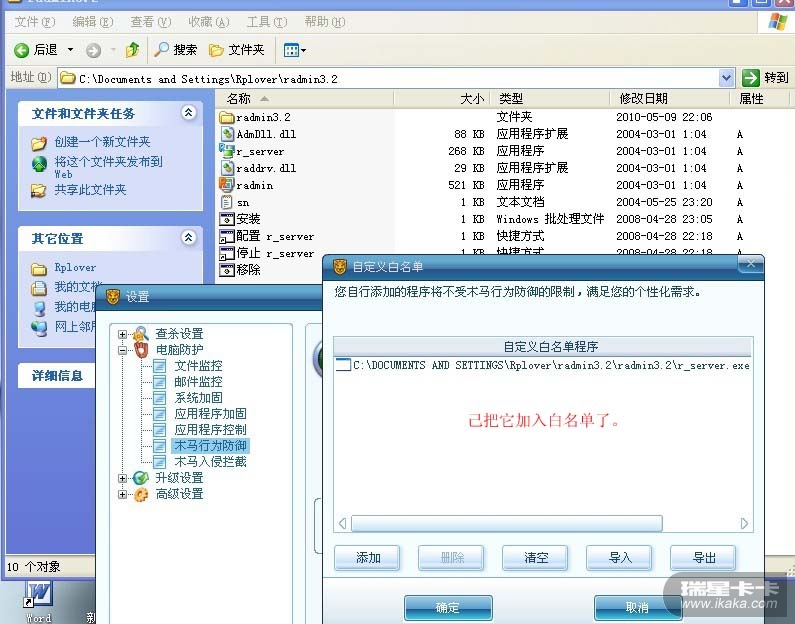Viewport: 795px width, 624px height.
Task: Toggle the 文件夹 folders pane
Action: point(237,50)
